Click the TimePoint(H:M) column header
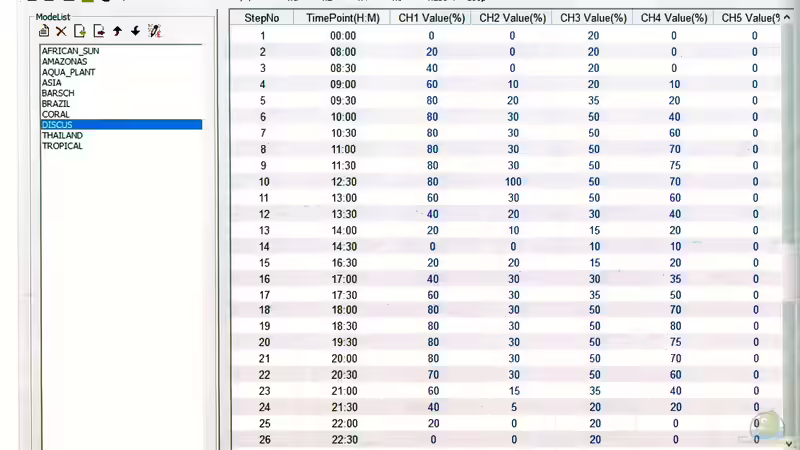The width and height of the screenshot is (800, 450). 343,18
